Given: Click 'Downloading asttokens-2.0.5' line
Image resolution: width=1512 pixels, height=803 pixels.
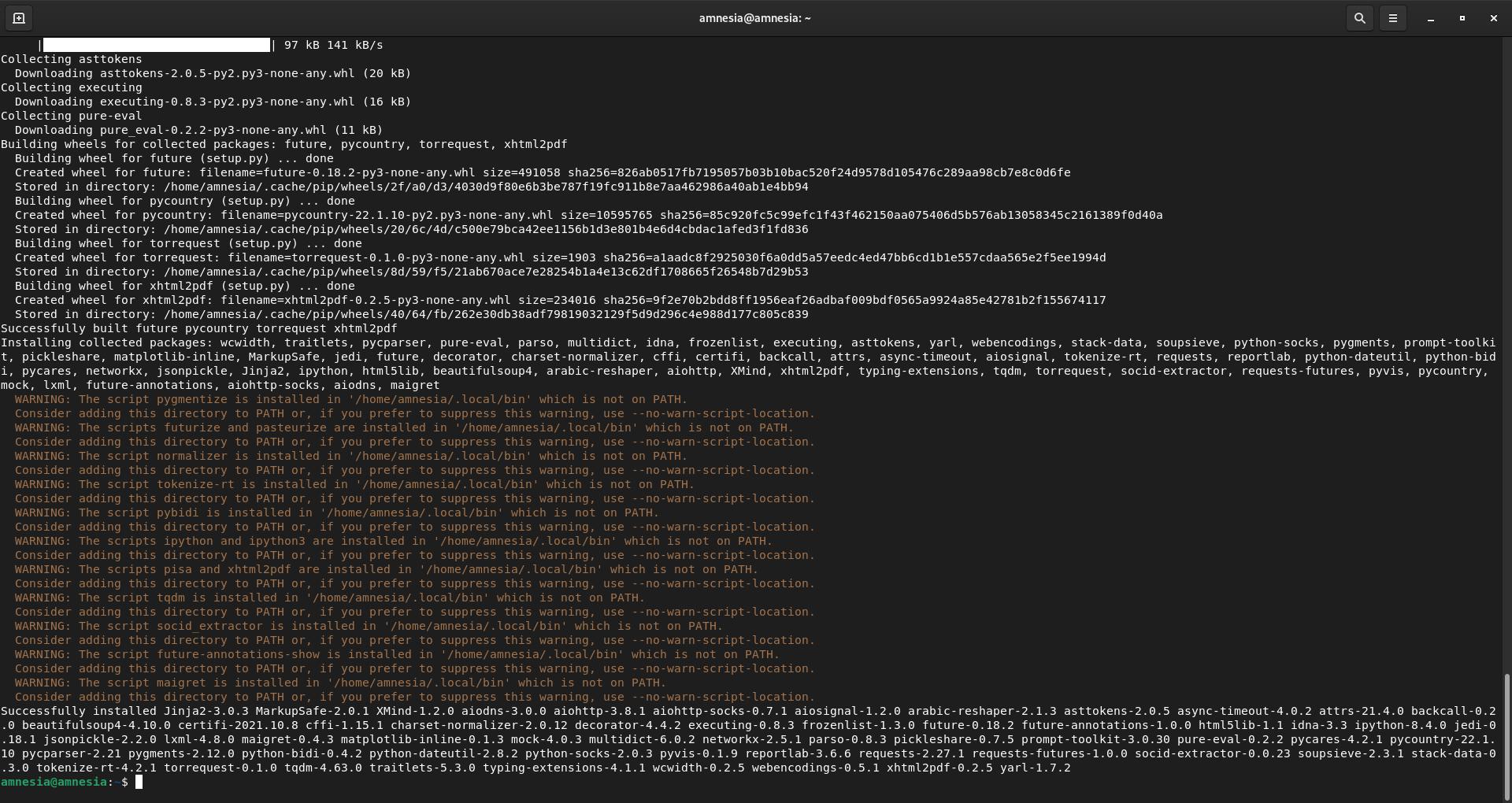Looking at the screenshot, I should tap(213, 73).
